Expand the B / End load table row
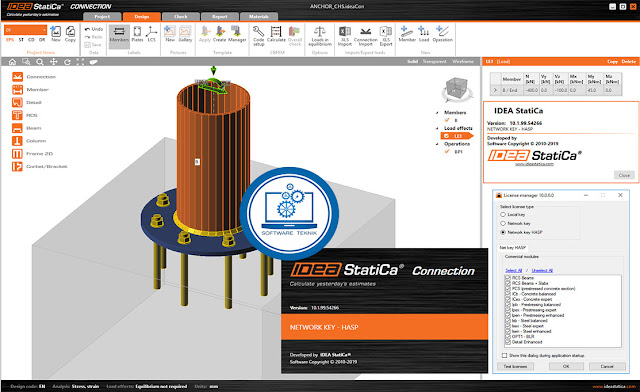Screen dimensions: 640x392 click(x=495, y=90)
